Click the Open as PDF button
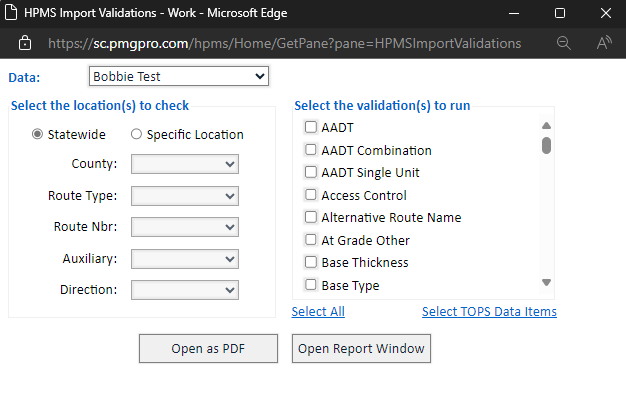 pyautogui.click(x=208, y=349)
